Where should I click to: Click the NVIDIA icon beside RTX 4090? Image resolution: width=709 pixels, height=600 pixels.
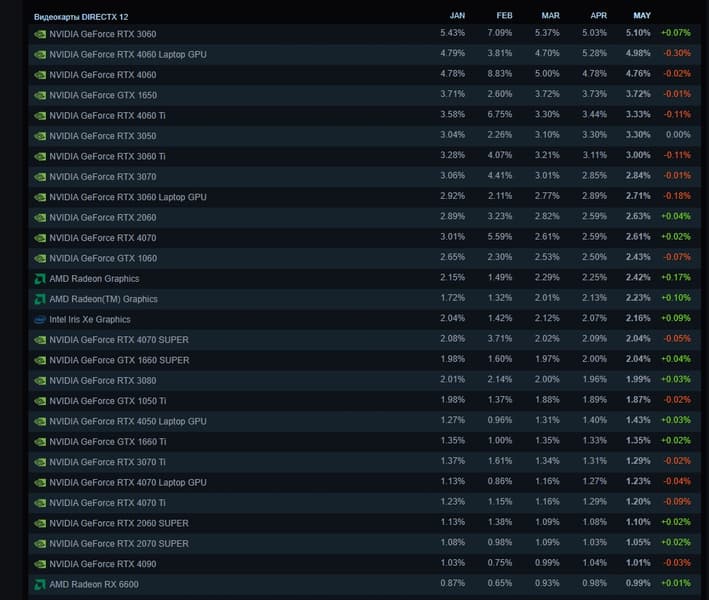(x=40, y=564)
